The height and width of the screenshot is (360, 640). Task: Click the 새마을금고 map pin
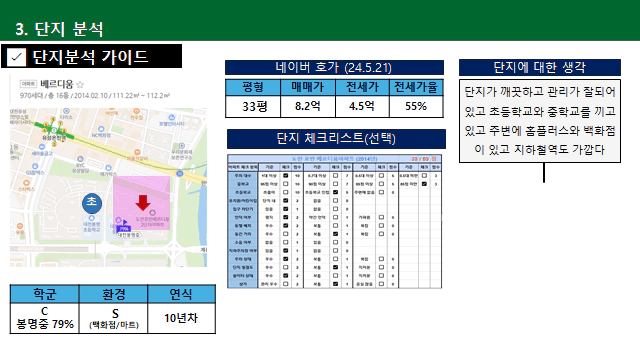[x=42, y=147]
